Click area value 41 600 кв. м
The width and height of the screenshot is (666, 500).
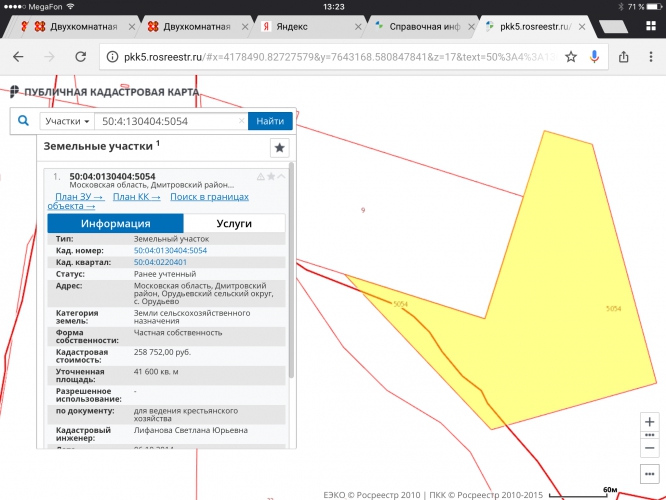[156, 372]
